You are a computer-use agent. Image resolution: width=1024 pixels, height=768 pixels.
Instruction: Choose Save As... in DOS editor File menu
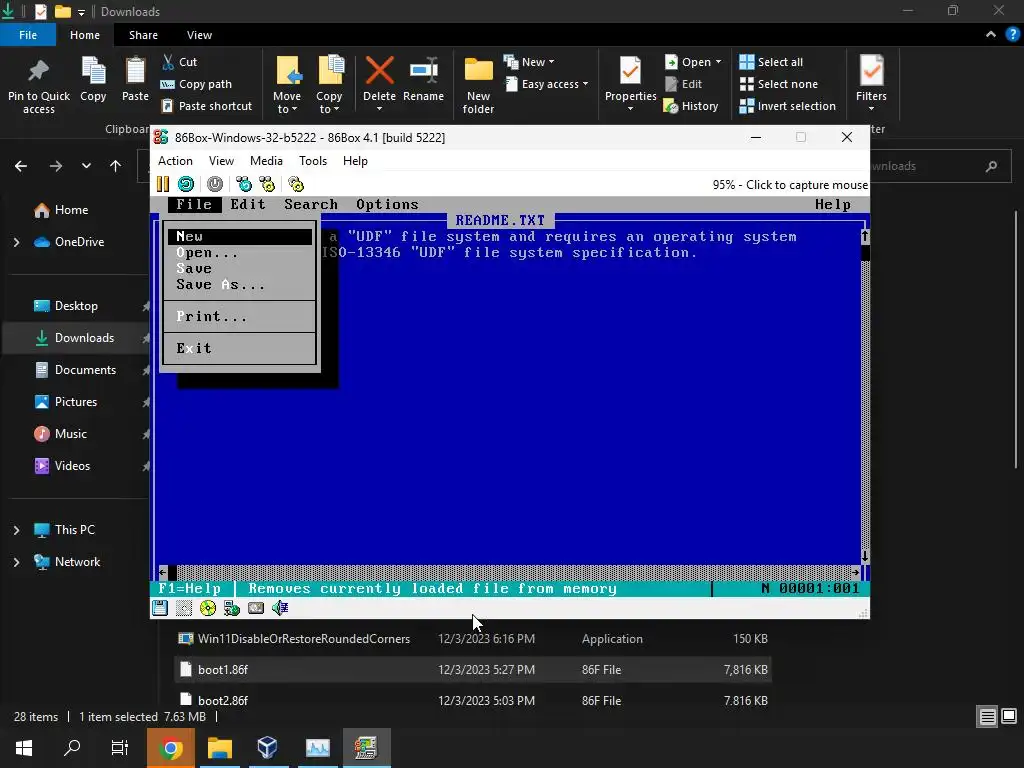(x=220, y=285)
